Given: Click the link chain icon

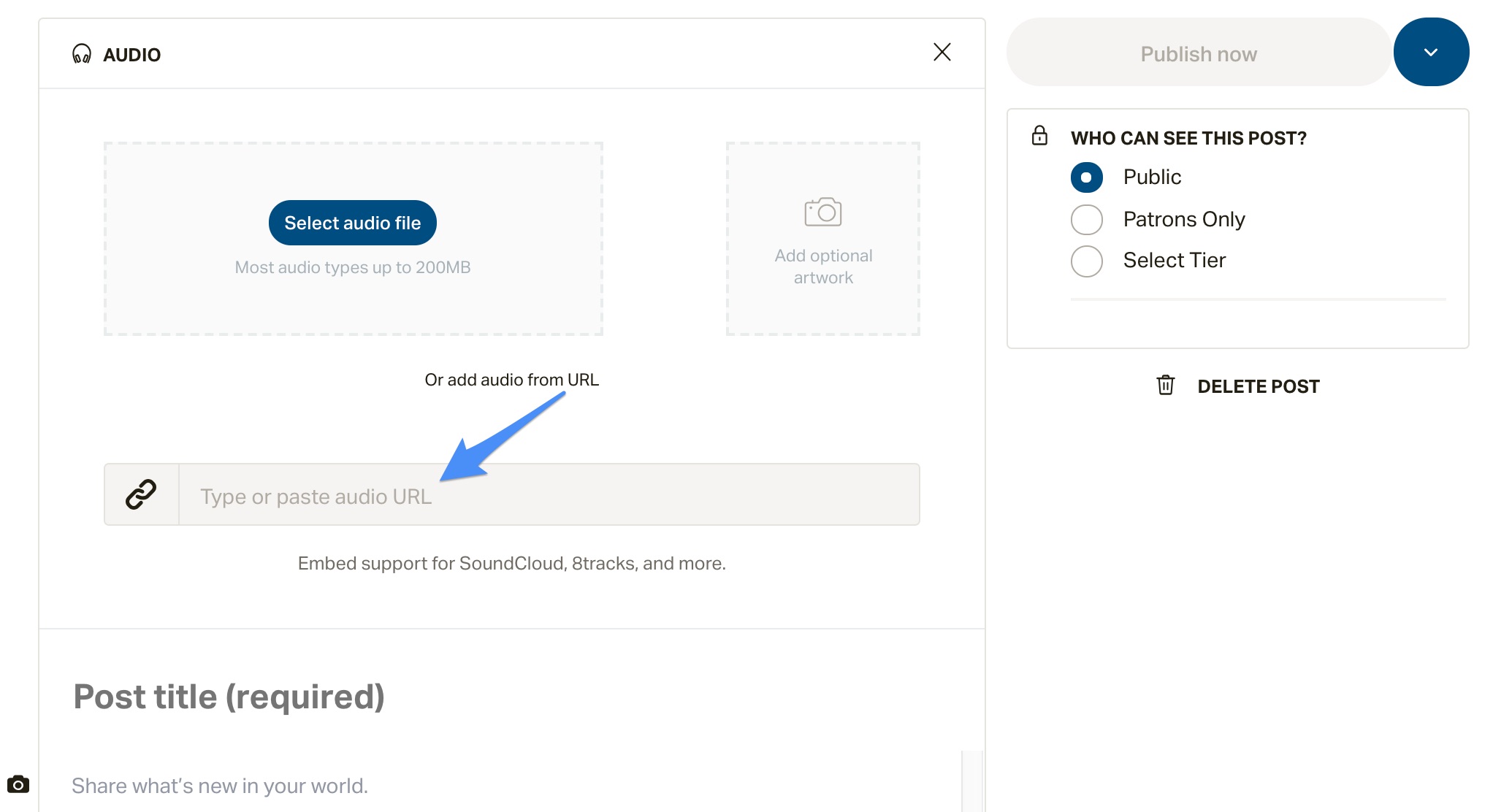Looking at the screenshot, I should 141,494.
